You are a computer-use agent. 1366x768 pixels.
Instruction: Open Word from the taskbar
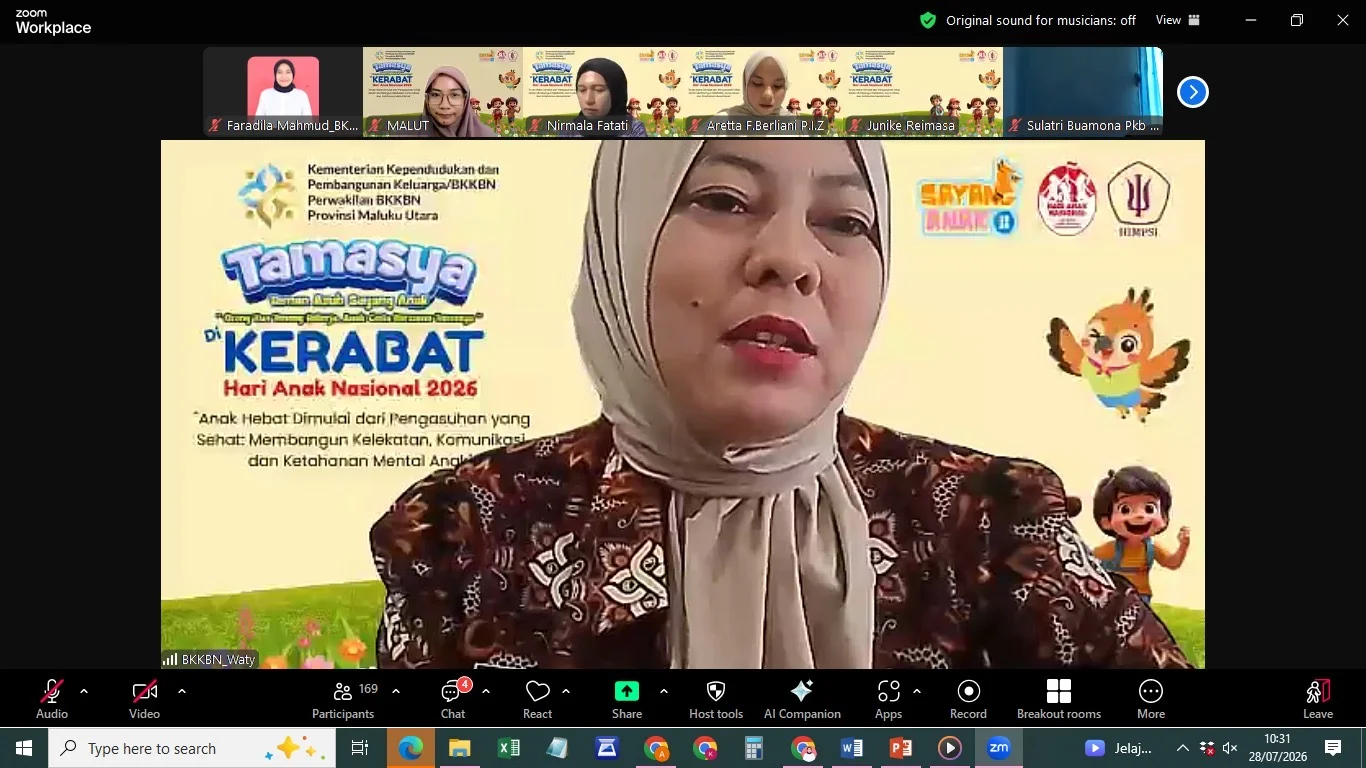pyautogui.click(x=852, y=748)
